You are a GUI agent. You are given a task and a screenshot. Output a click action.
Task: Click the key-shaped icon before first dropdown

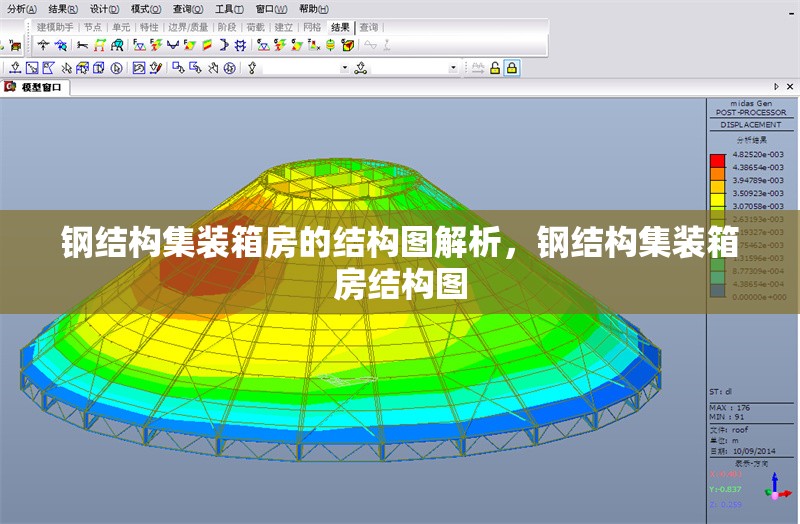tap(252, 68)
